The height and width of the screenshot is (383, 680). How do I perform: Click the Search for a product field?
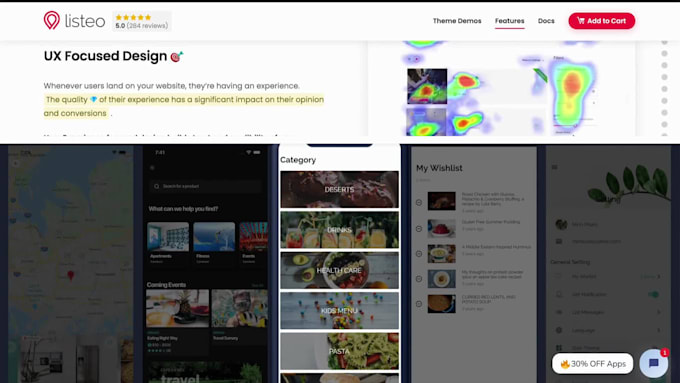pos(206,186)
